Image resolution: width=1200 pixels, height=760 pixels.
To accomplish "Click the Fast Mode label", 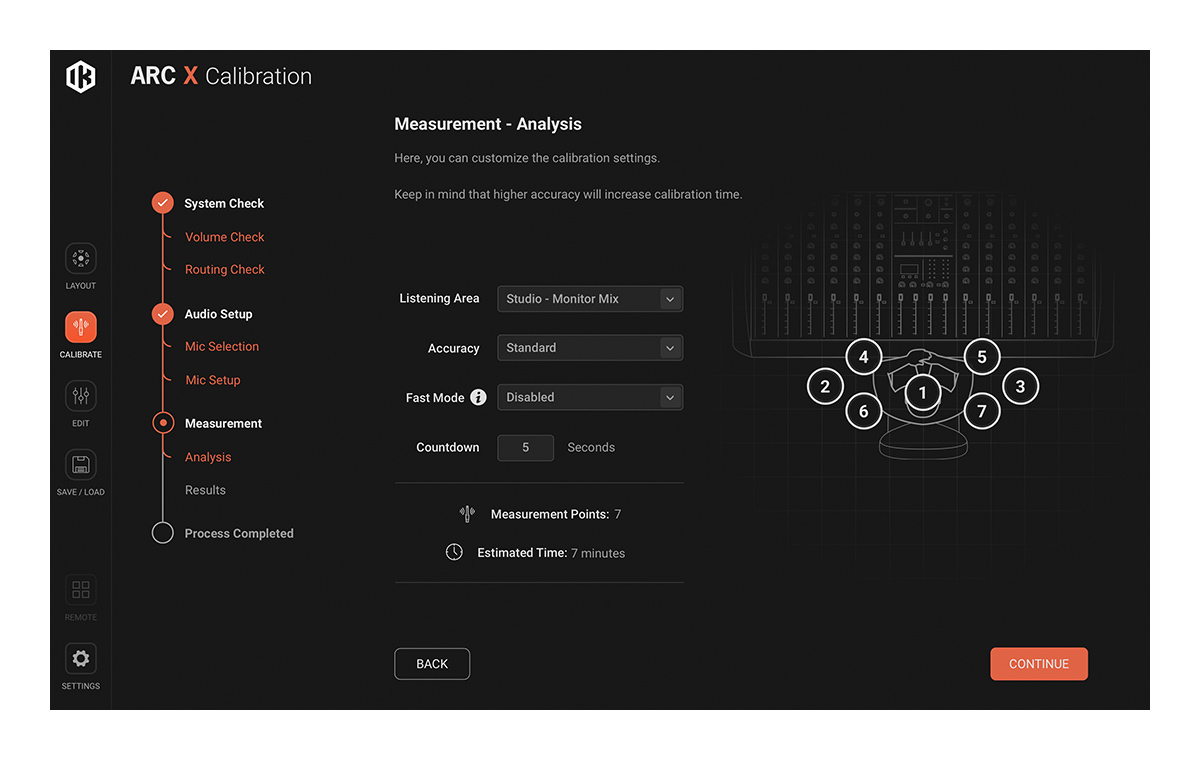I will coord(435,397).
